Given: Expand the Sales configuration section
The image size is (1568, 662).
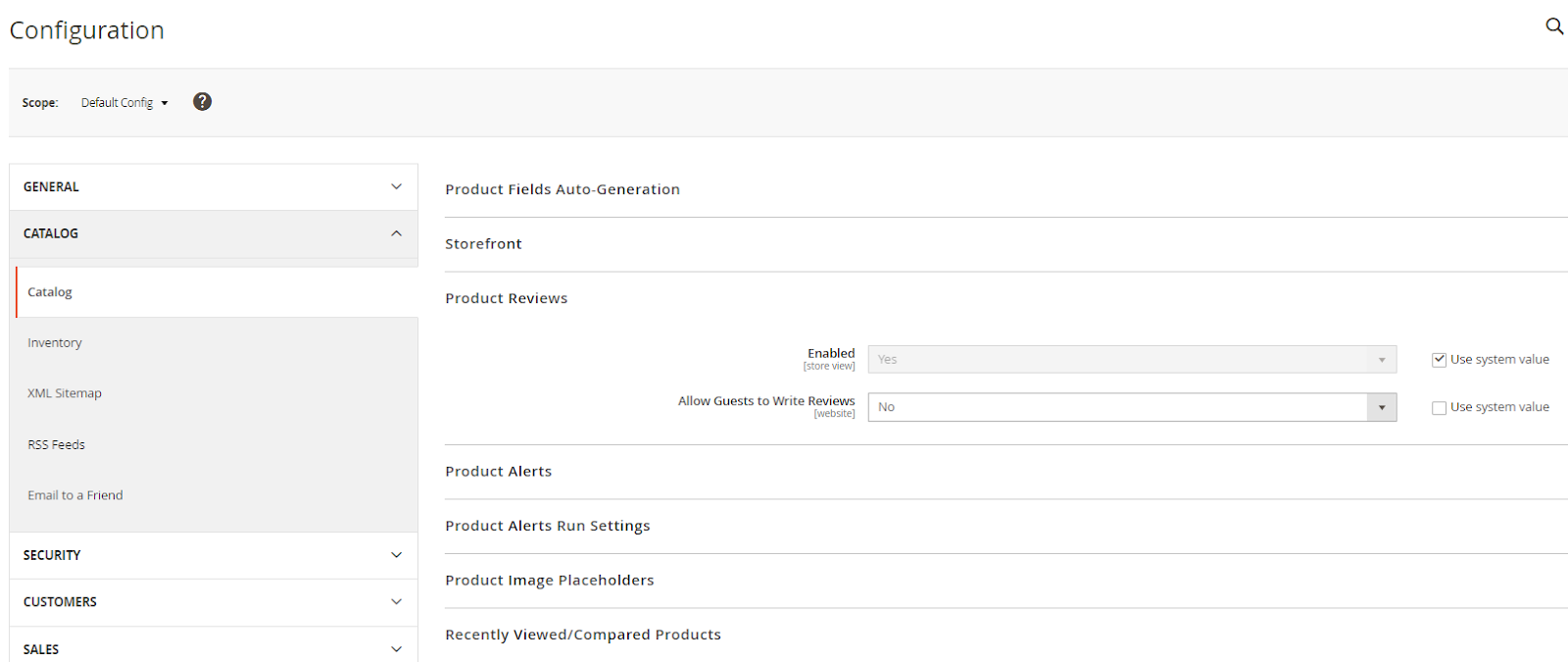Looking at the screenshot, I should 213,648.
